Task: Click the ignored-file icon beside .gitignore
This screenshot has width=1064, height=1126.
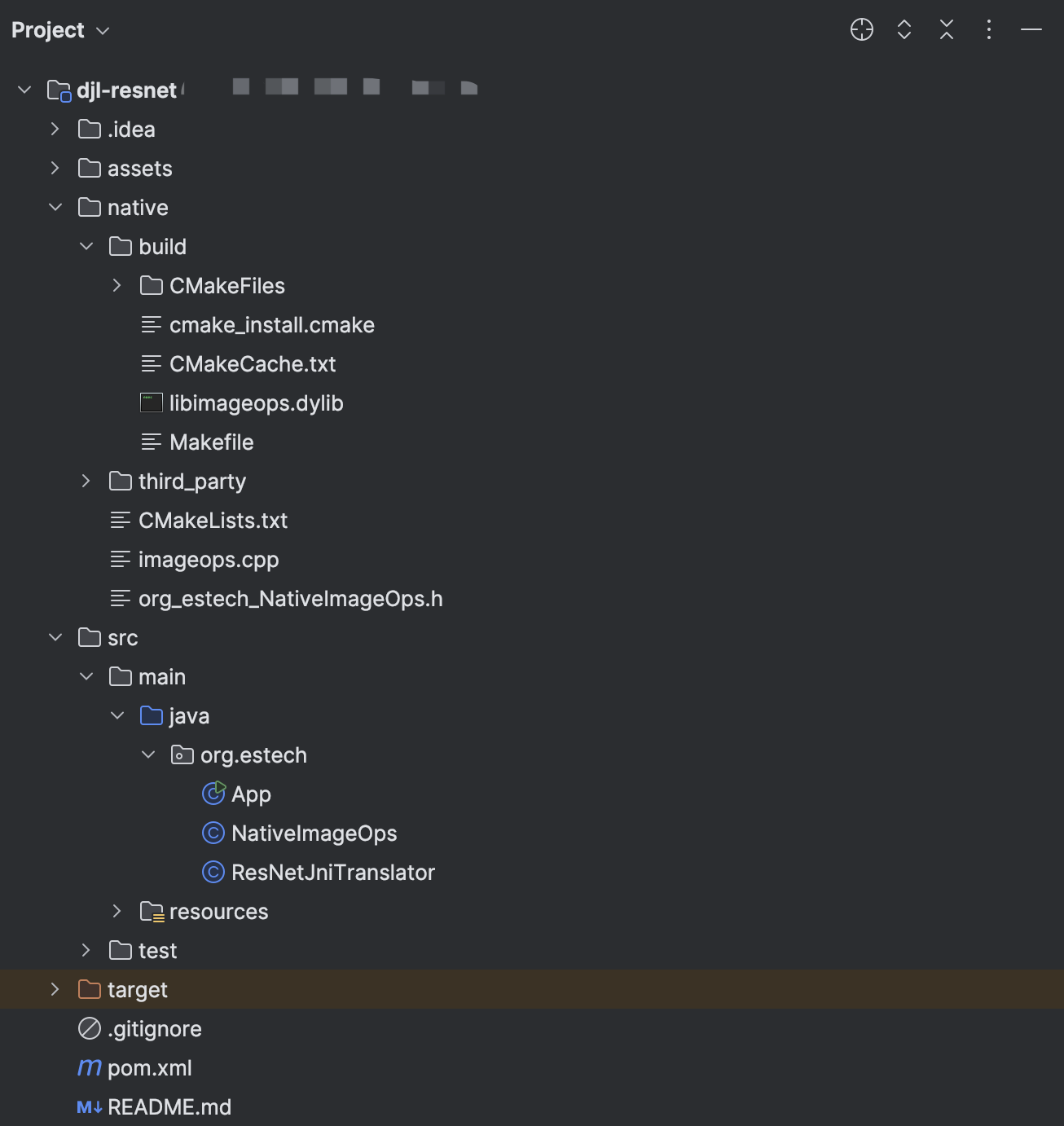Action: tap(89, 1028)
